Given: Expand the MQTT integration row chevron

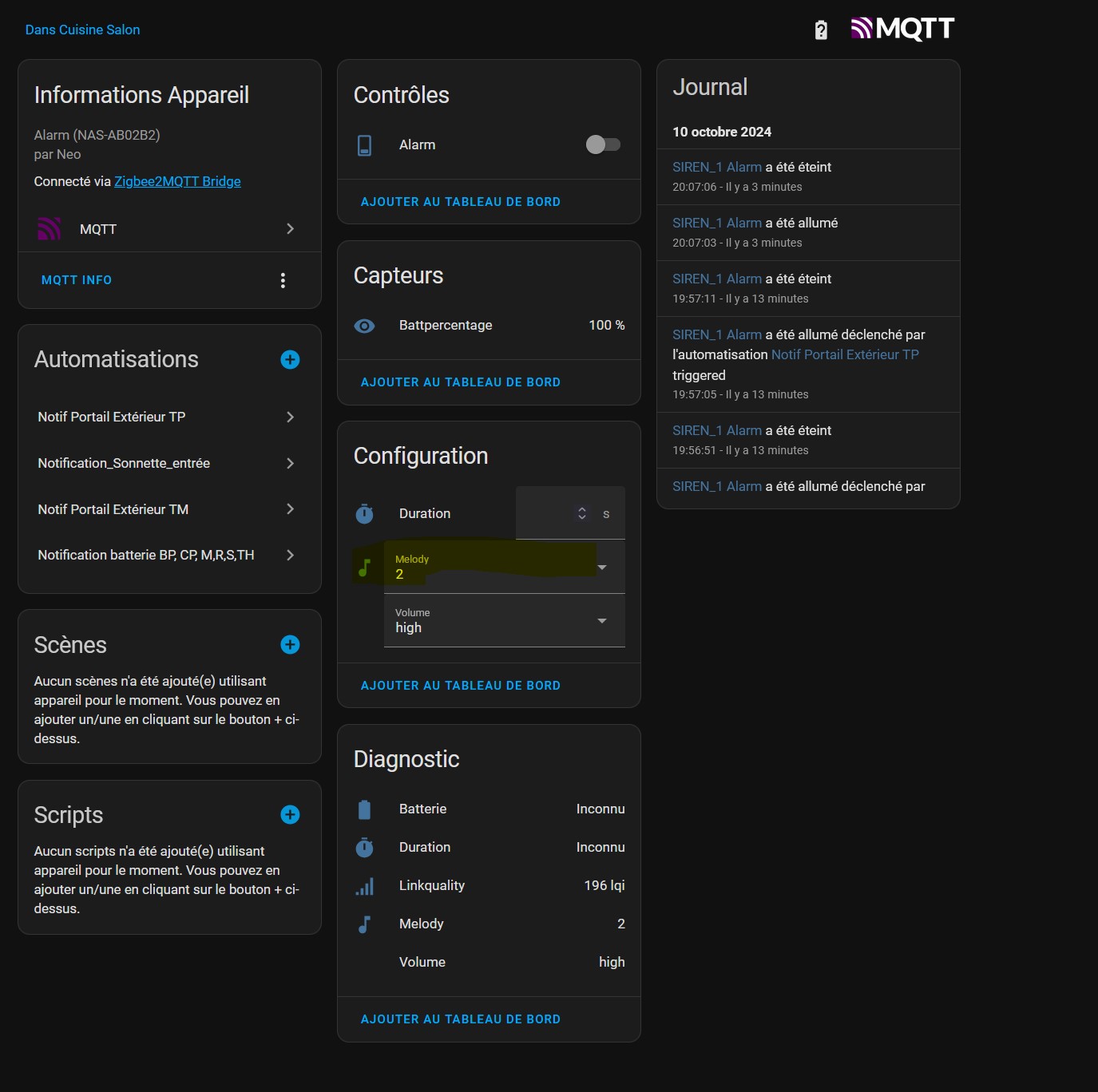Looking at the screenshot, I should (290, 229).
